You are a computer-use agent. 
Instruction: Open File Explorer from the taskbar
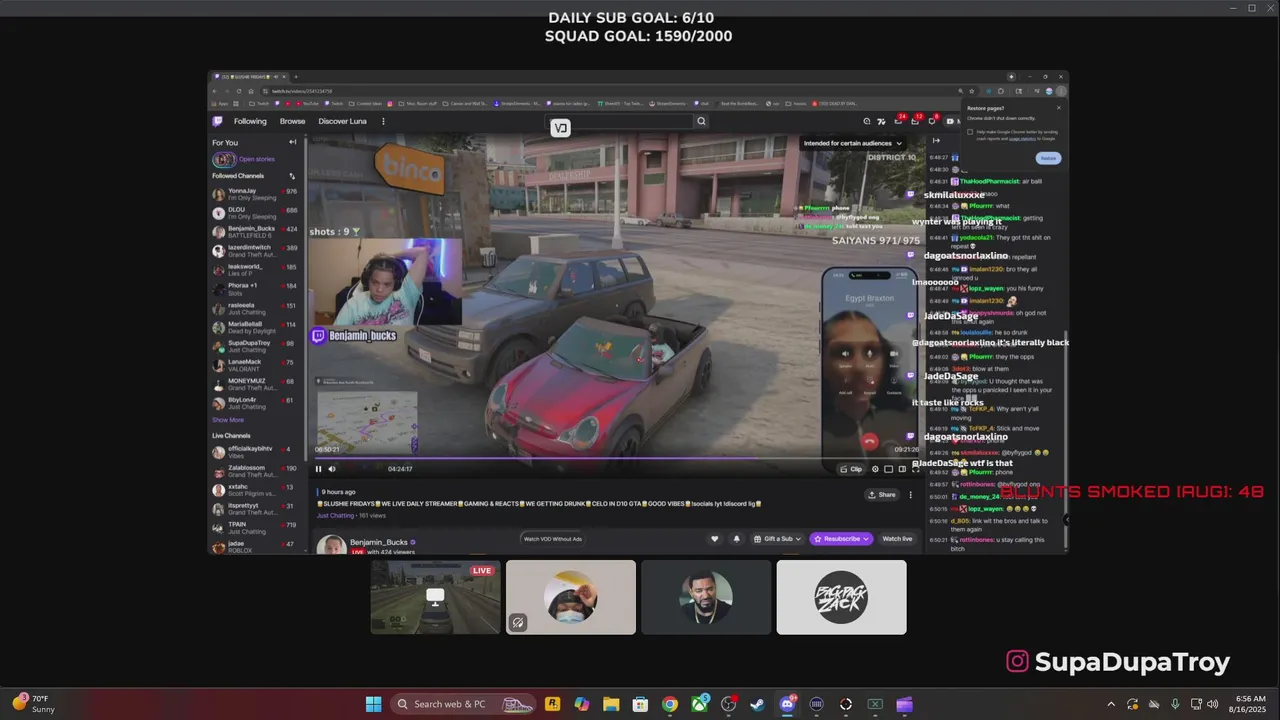point(611,704)
